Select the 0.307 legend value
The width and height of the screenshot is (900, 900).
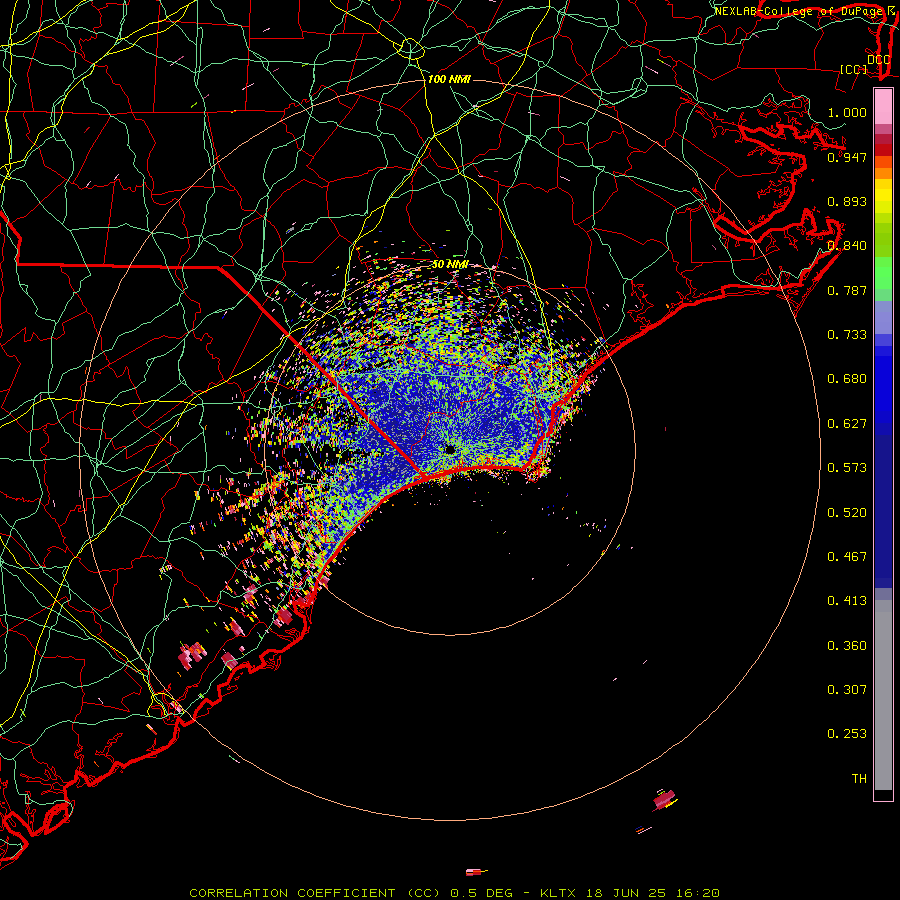(x=847, y=689)
